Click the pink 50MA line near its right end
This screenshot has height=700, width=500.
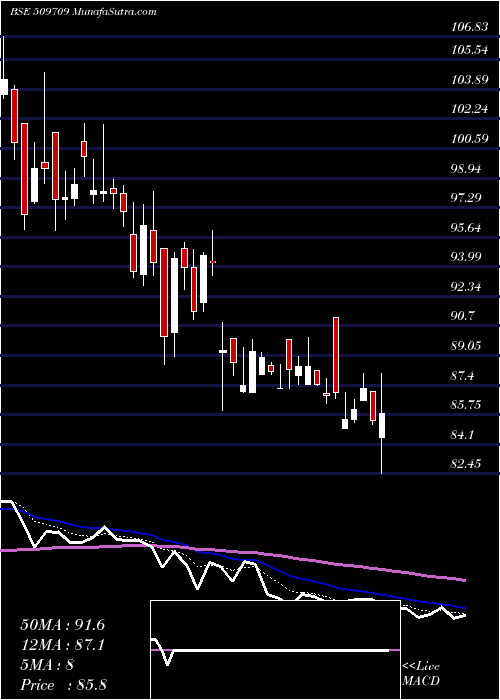pos(455,579)
